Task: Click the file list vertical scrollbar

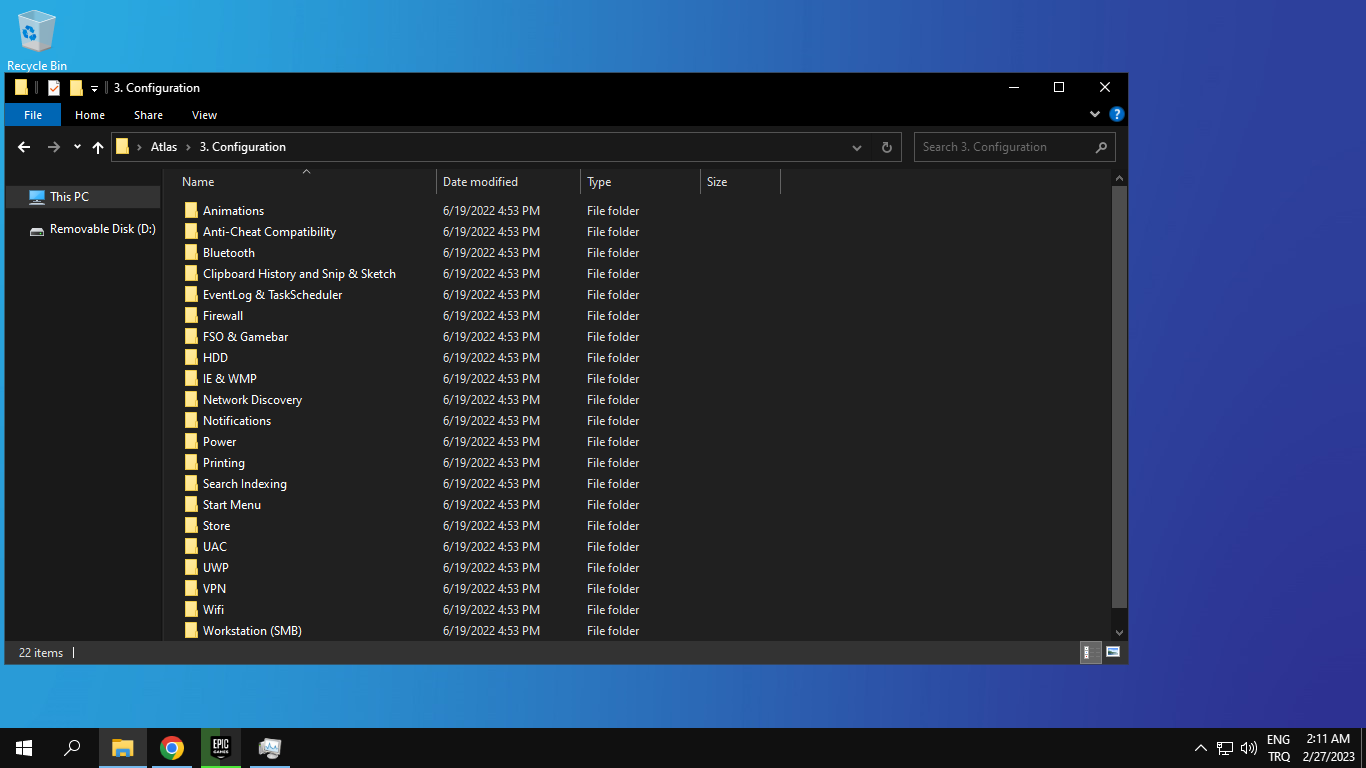Action: (1119, 396)
